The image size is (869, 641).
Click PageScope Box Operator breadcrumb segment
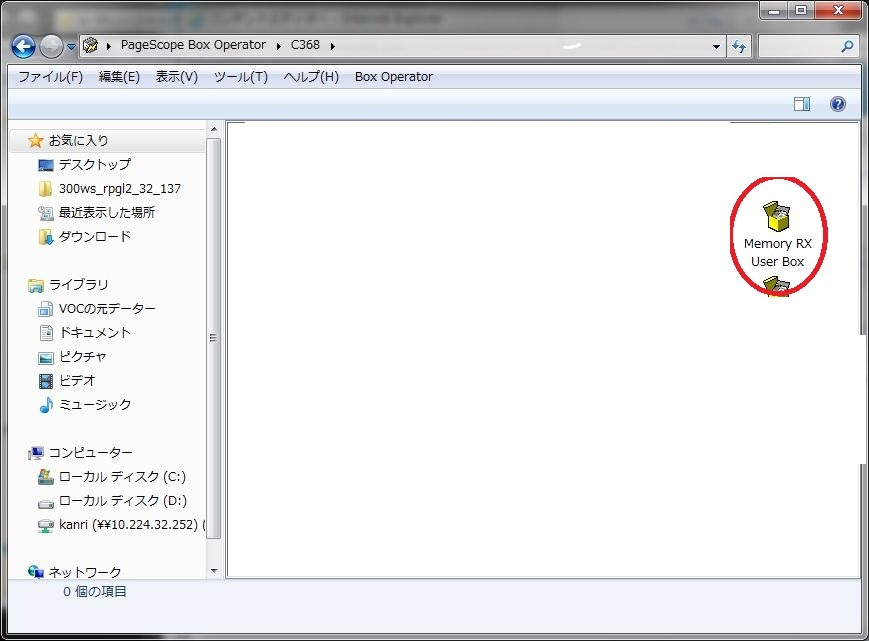193,45
